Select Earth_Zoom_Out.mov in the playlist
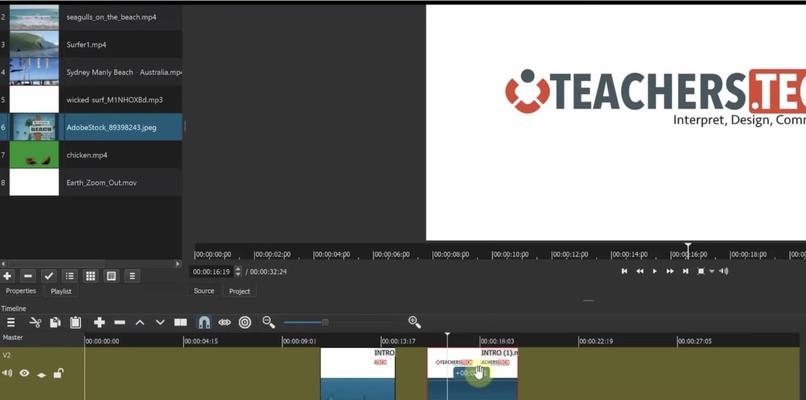806x400 pixels. point(90,182)
